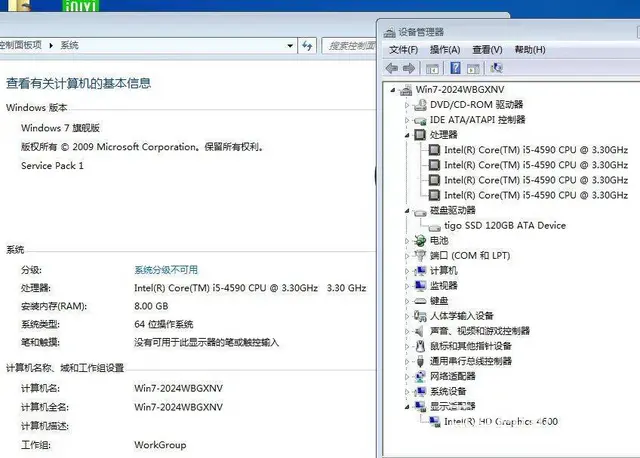Click the scan for hardware changes icon
The height and width of the screenshot is (458, 640).
[x=496, y=68]
